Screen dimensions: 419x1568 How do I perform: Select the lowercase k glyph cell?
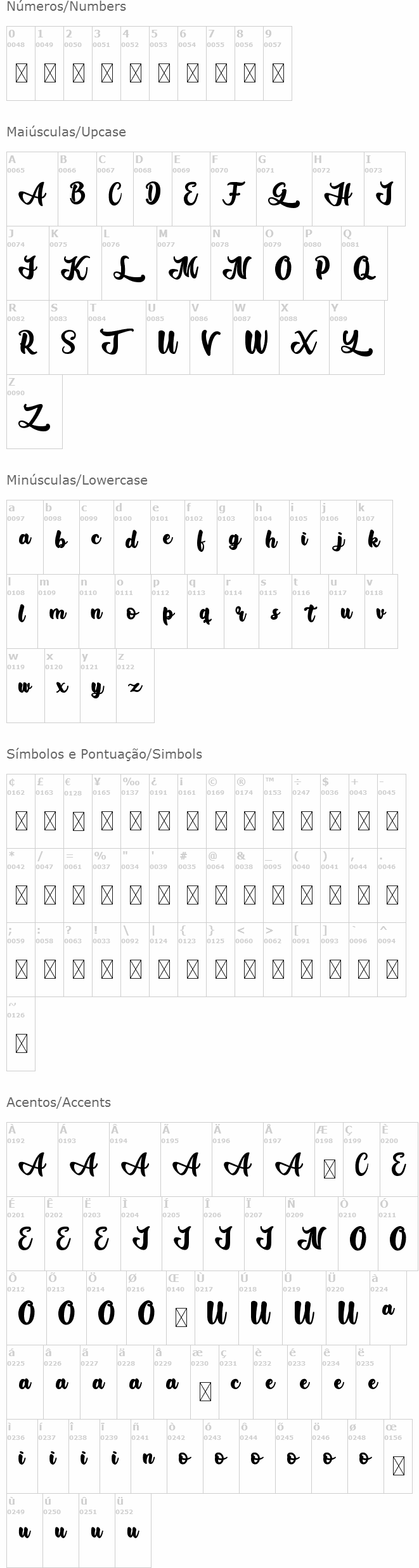(374, 537)
